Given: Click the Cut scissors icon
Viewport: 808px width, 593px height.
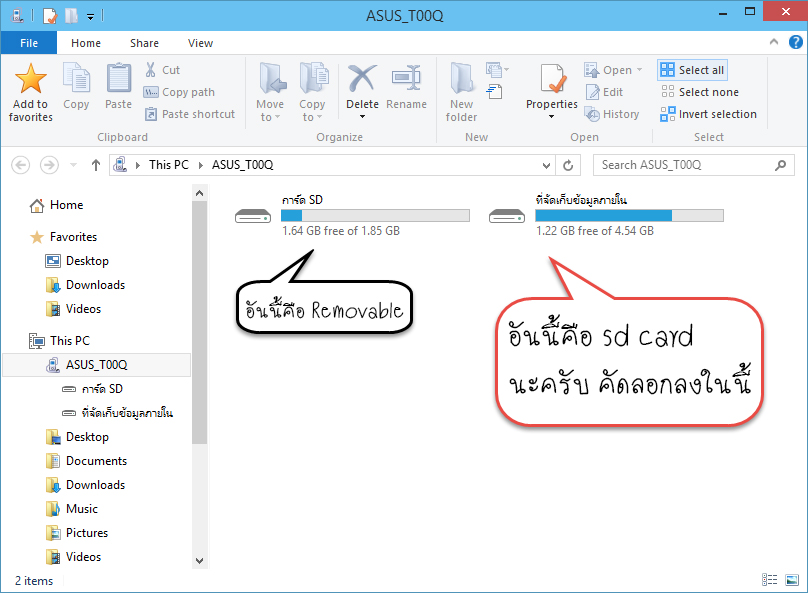Looking at the screenshot, I should point(150,70).
